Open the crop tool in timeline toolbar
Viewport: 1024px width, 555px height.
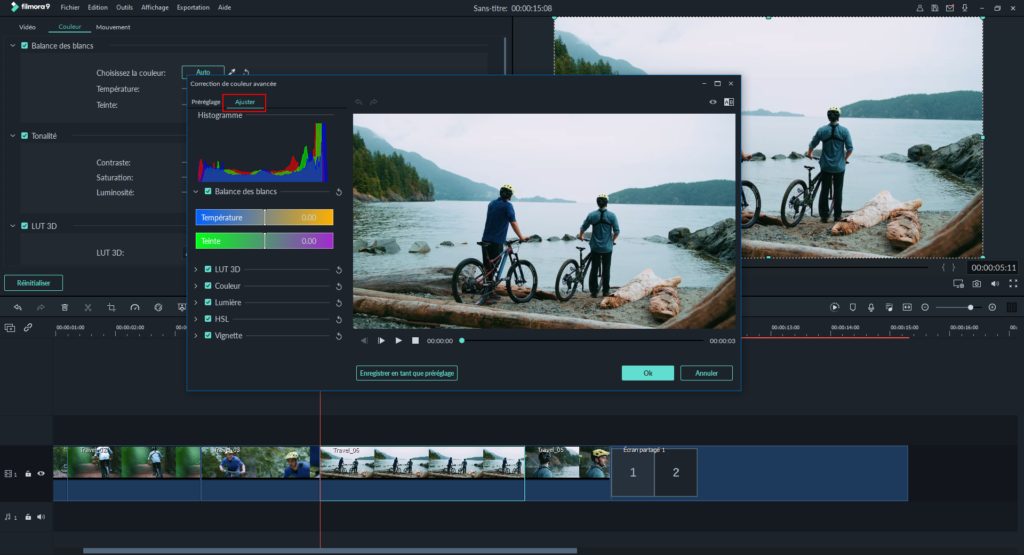tap(111, 308)
